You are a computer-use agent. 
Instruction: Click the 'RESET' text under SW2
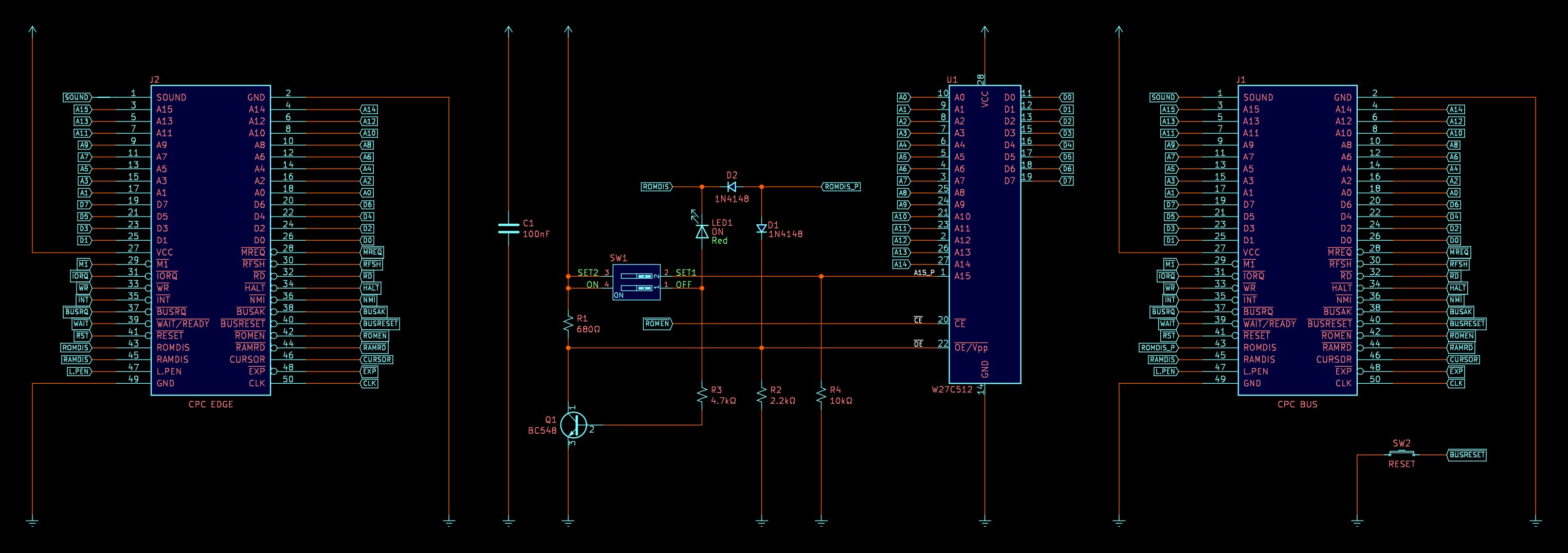tap(1402, 464)
